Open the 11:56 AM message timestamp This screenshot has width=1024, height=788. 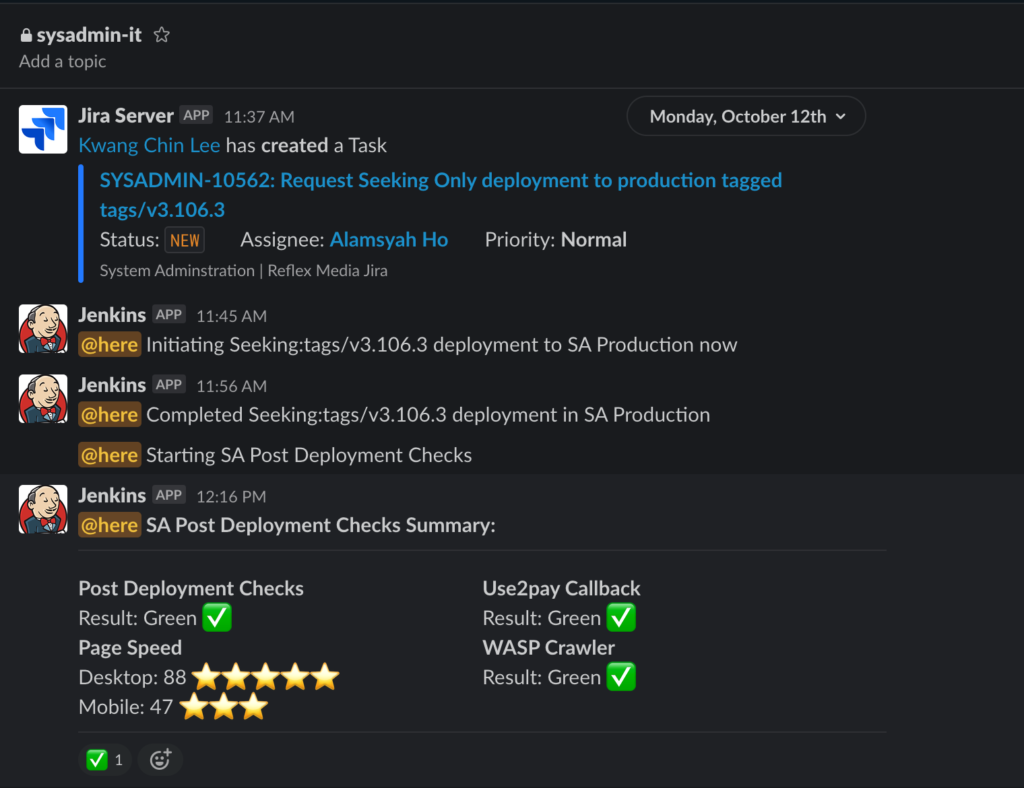[232, 386]
